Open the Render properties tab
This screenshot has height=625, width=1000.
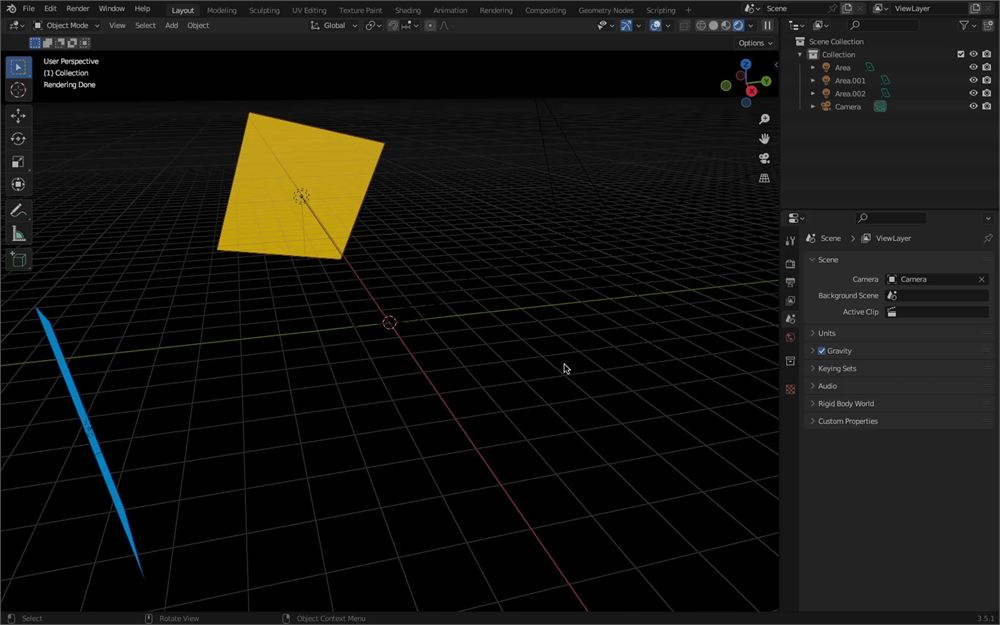click(x=790, y=264)
